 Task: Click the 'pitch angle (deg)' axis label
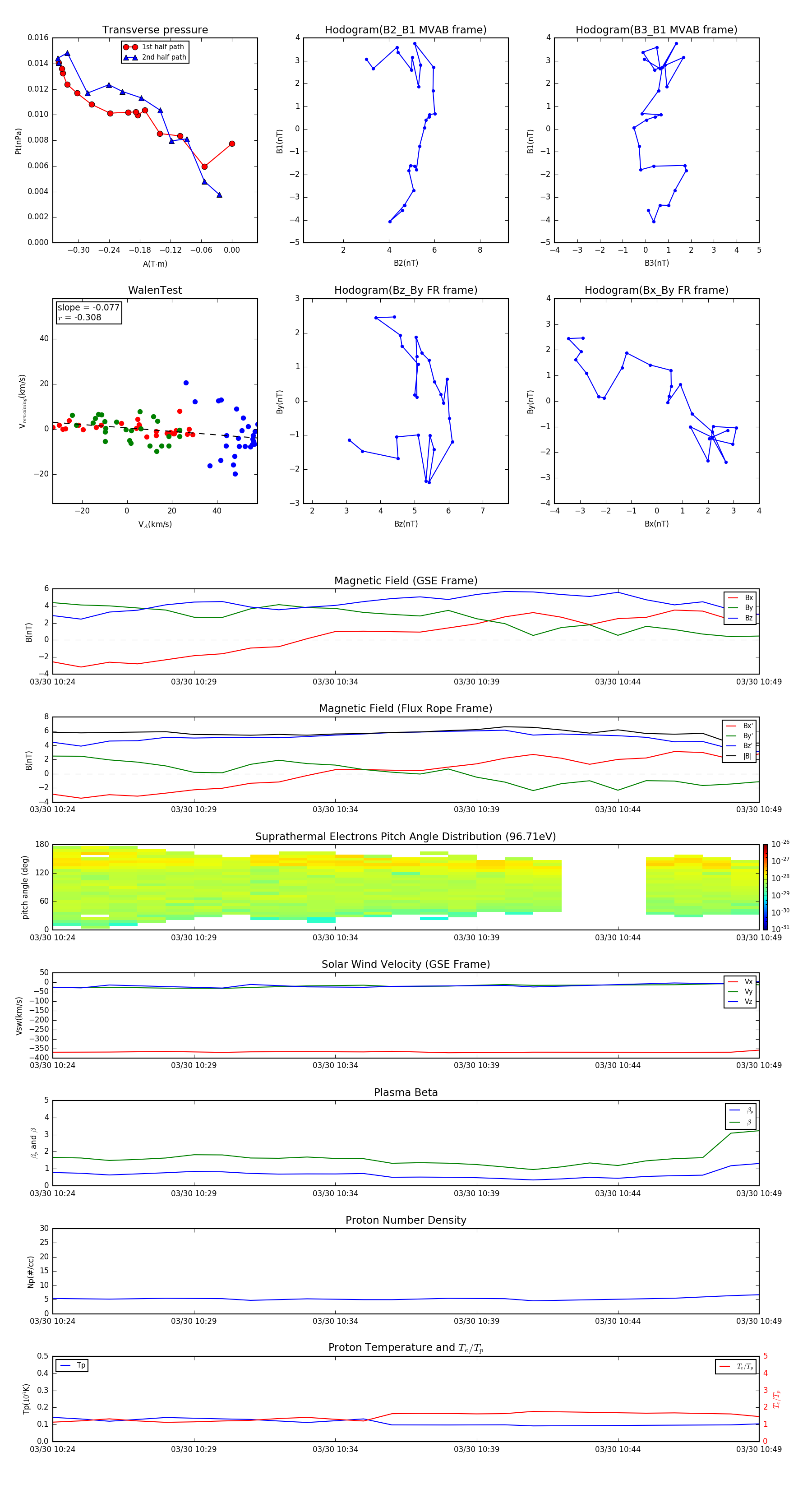25,887
